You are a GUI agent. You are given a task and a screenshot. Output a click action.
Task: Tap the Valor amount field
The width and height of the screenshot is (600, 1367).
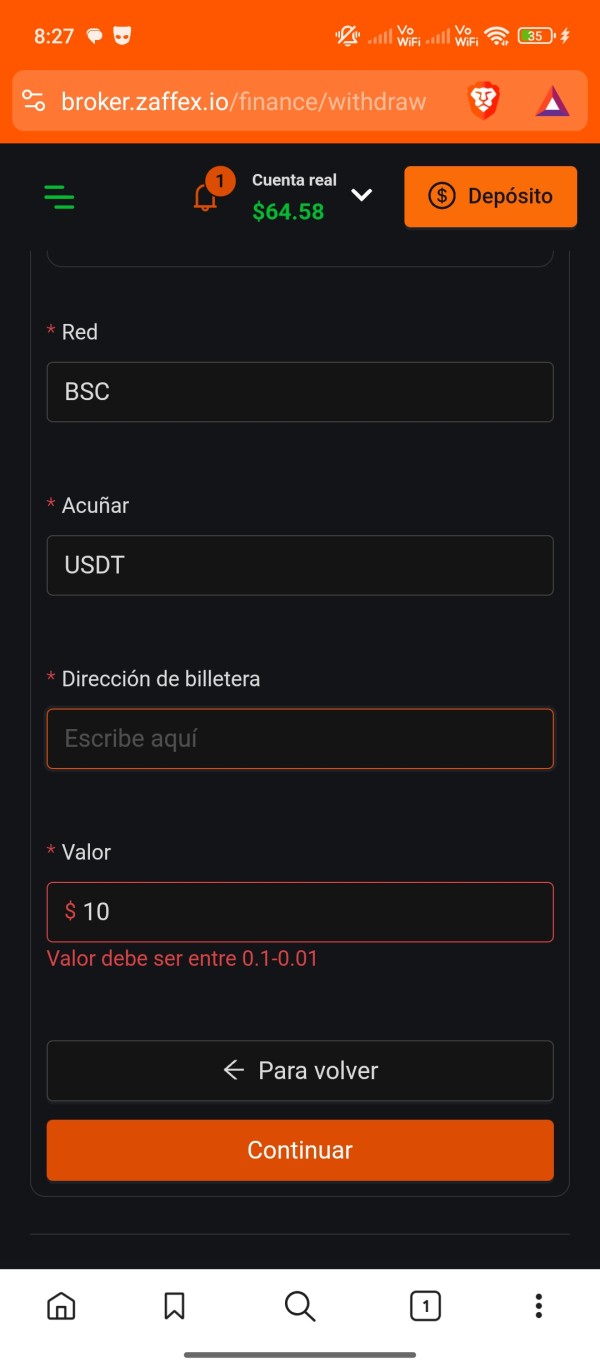(x=300, y=912)
